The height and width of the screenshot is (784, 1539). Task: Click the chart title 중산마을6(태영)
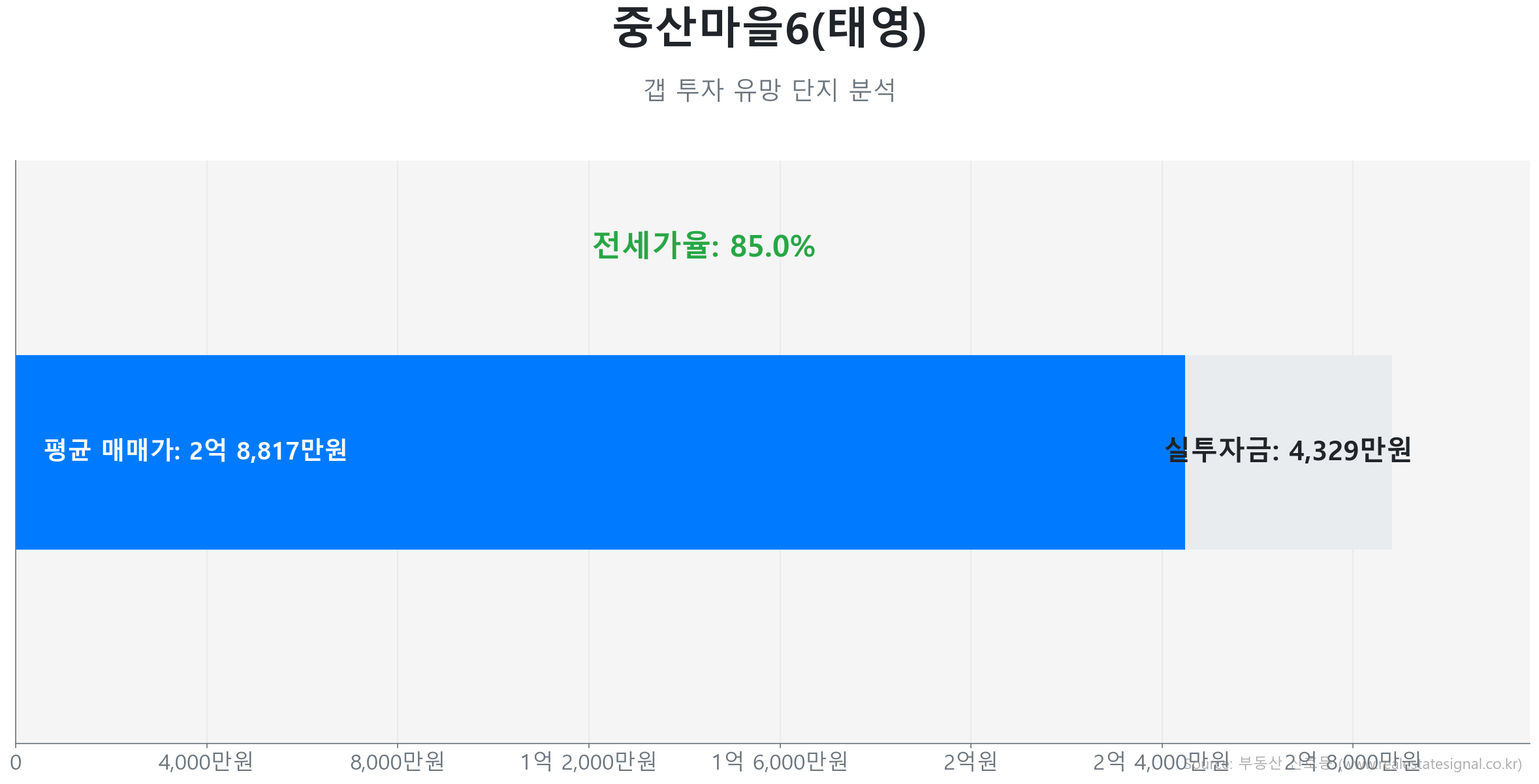[x=769, y=29]
